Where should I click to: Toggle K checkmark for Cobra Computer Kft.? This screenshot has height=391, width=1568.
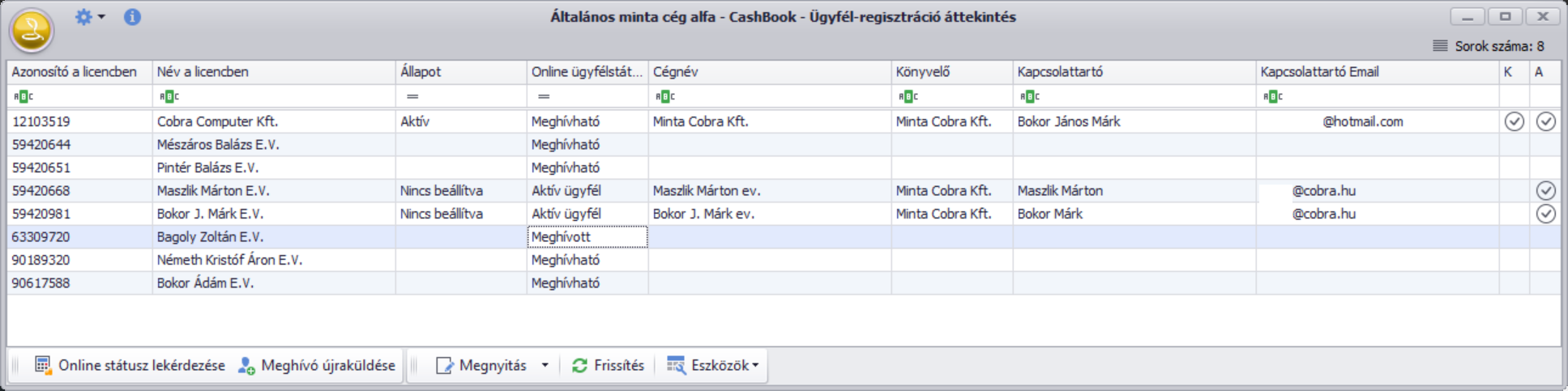(1514, 121)
